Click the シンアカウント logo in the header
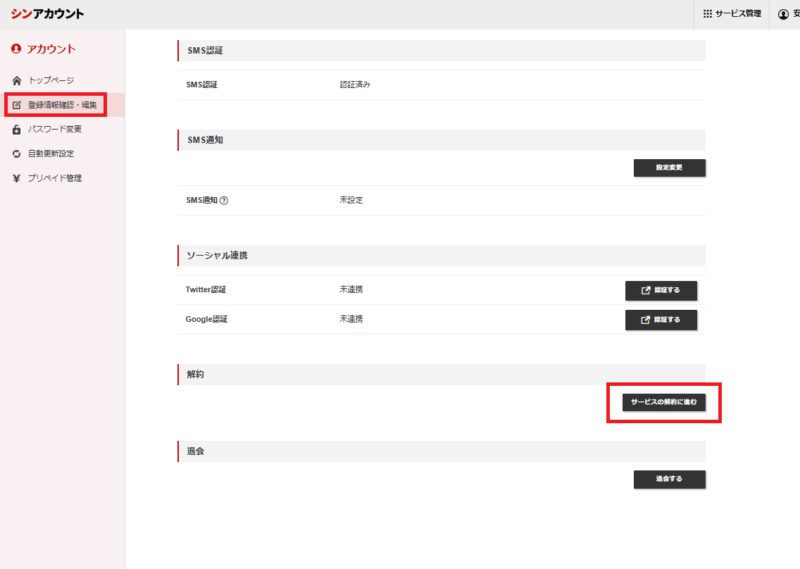 coord(47,14)
